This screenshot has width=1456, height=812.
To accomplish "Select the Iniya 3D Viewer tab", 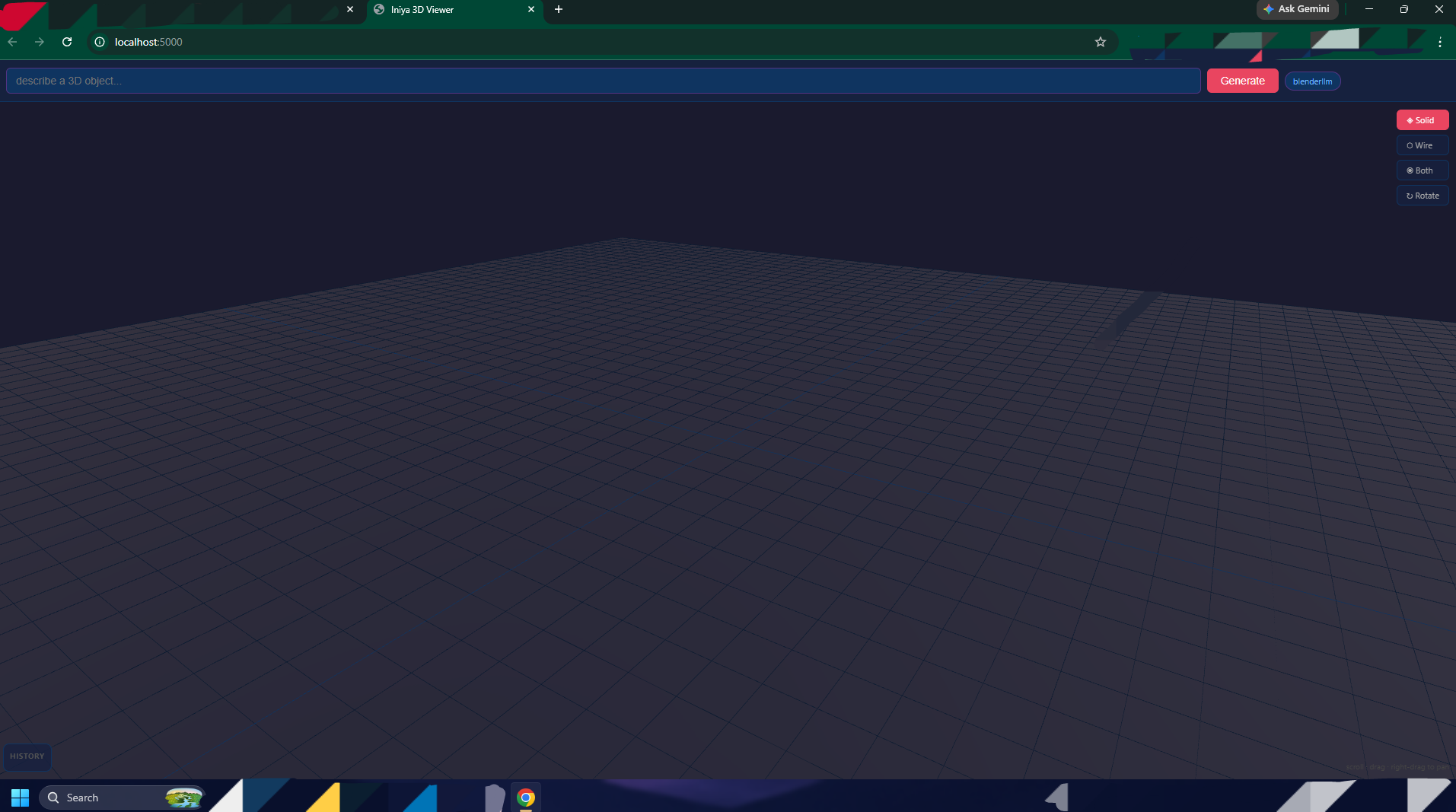I will point(454,9).
